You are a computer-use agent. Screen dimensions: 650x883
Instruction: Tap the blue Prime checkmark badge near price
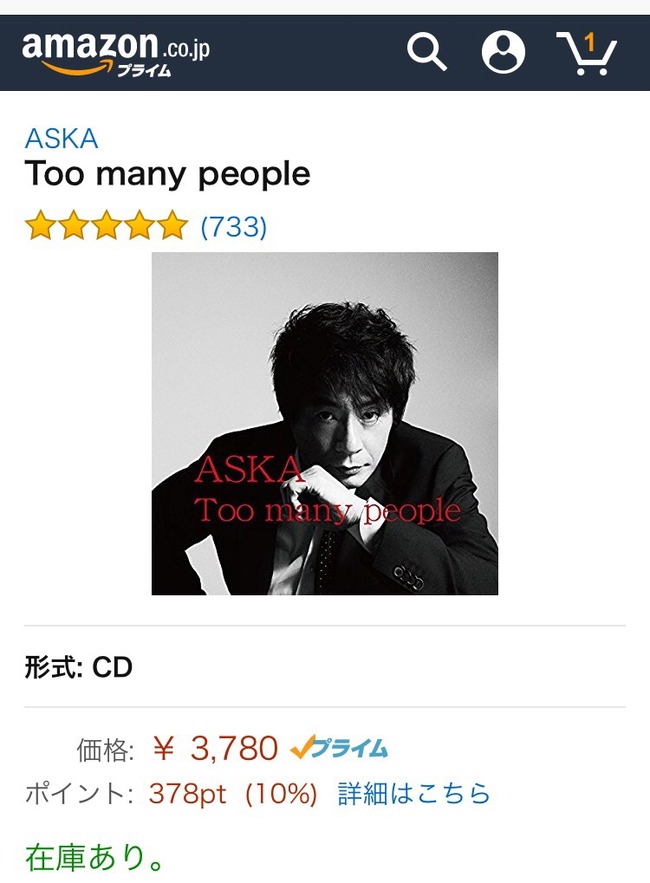pyautogui.click(x=339, y=748)
